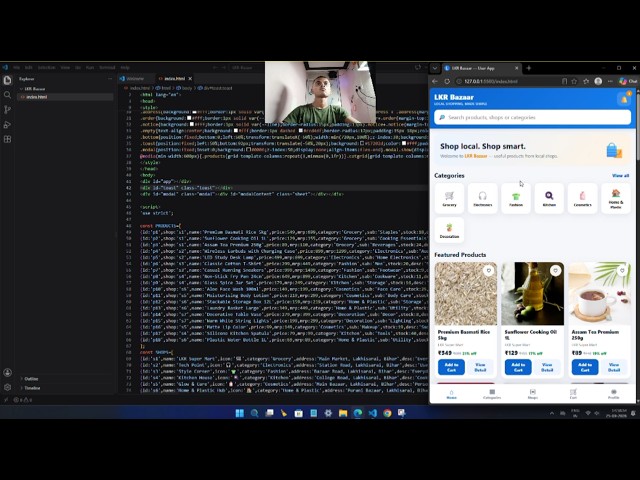This screenshot has height=480, width=640.
Task: Add this page to favorites with star icon
Action: (574, 81)
